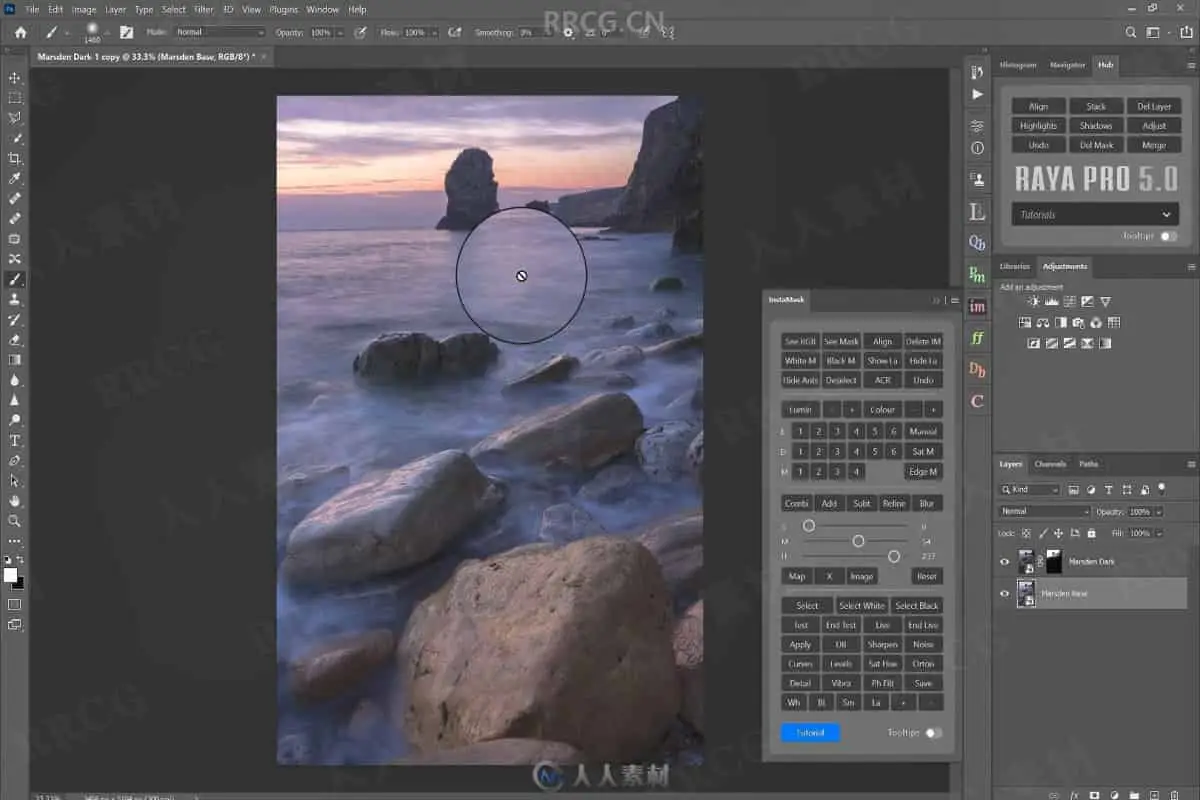Open the brush Mode dropdown in options bar
The width and height of the screenshot is (1200, 800).
[x=219, y=32]
